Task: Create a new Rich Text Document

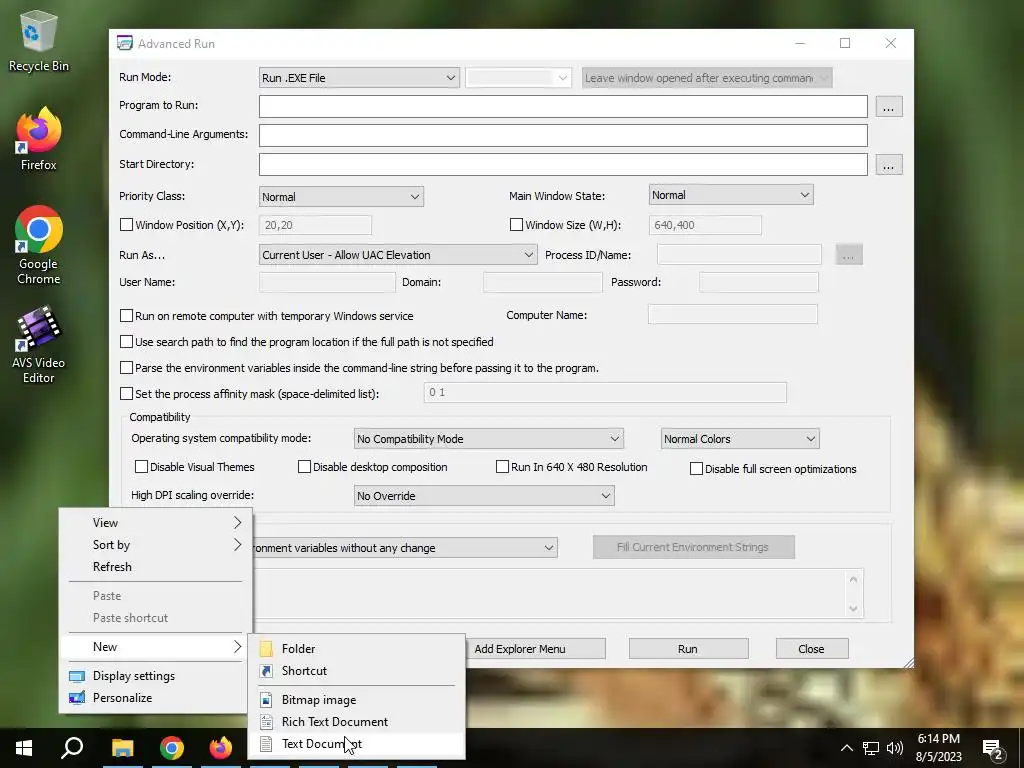Action: 357,722
